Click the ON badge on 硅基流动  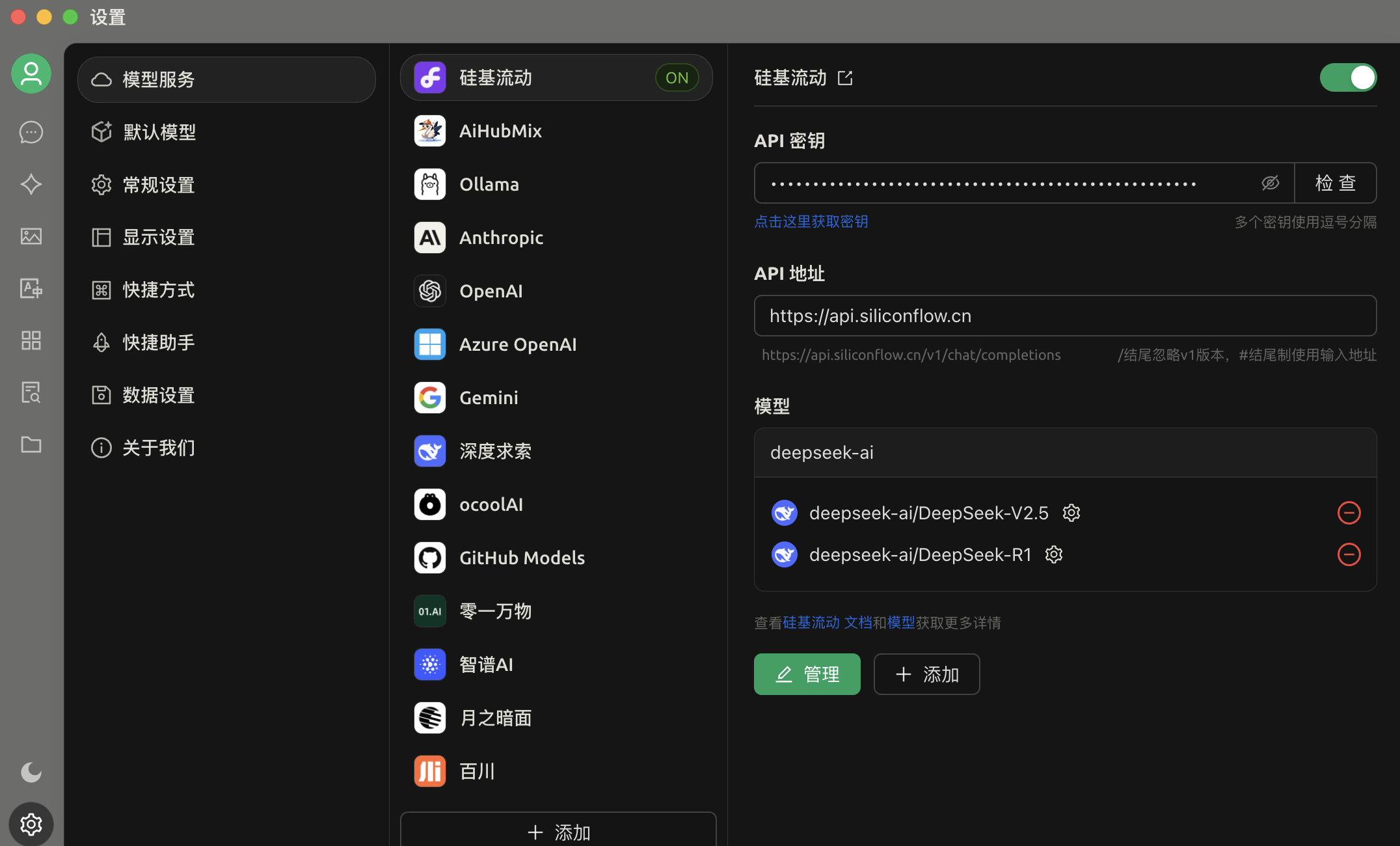(x=677, y=77)
